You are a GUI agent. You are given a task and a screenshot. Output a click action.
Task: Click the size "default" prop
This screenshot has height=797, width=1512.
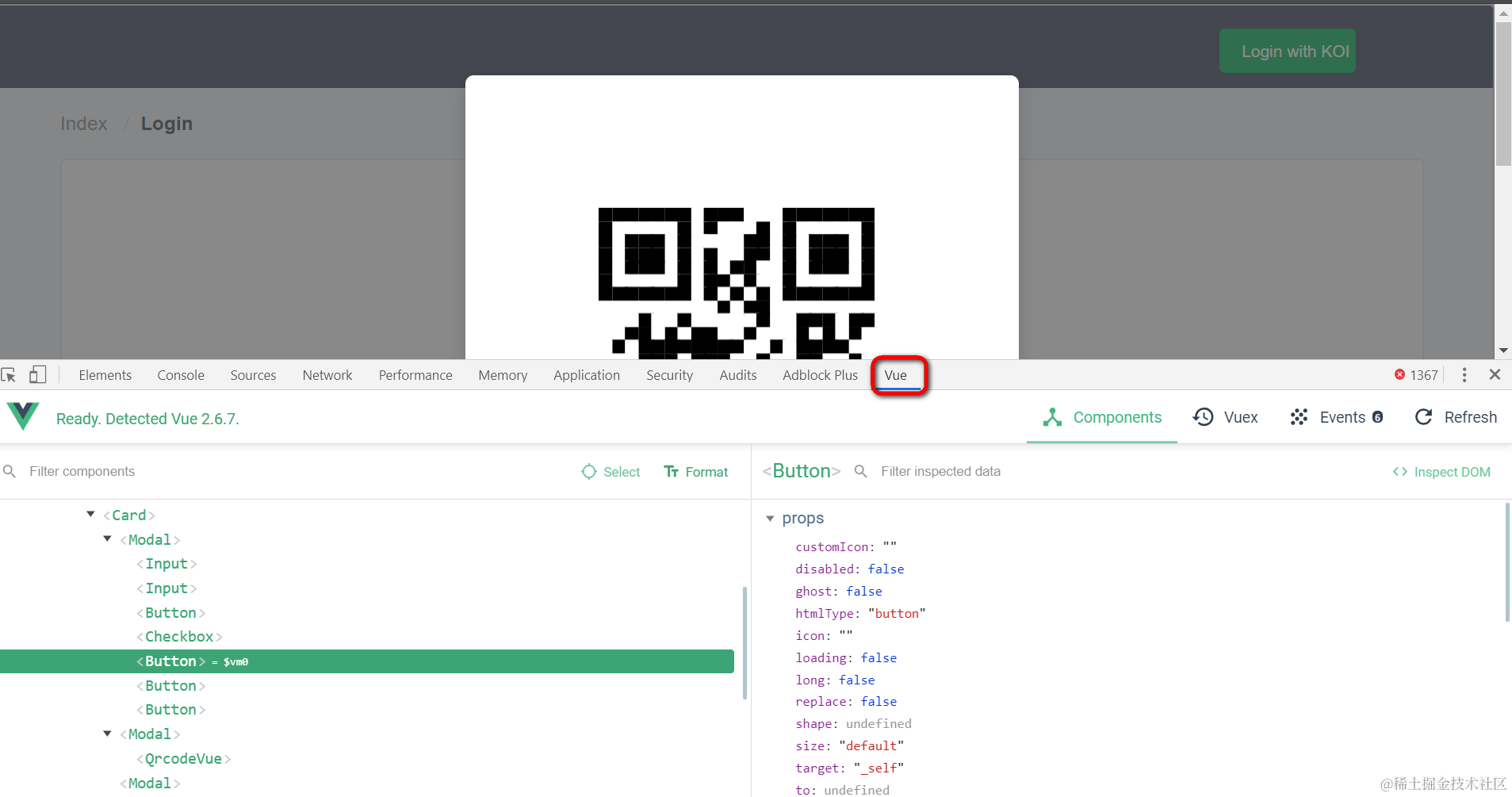(x=850, y=746)
